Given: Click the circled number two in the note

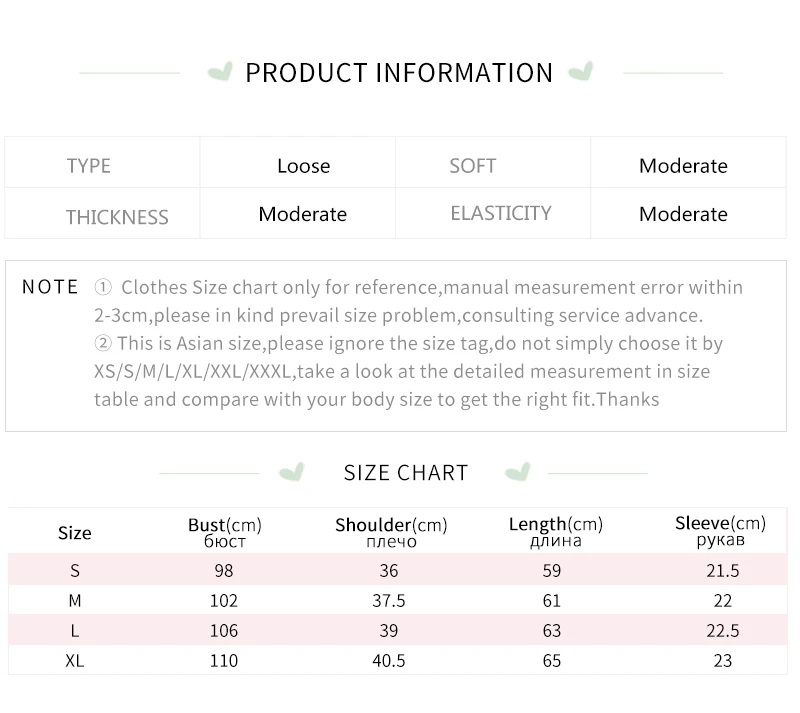Looking at the screenshot, I should point(103,344).
